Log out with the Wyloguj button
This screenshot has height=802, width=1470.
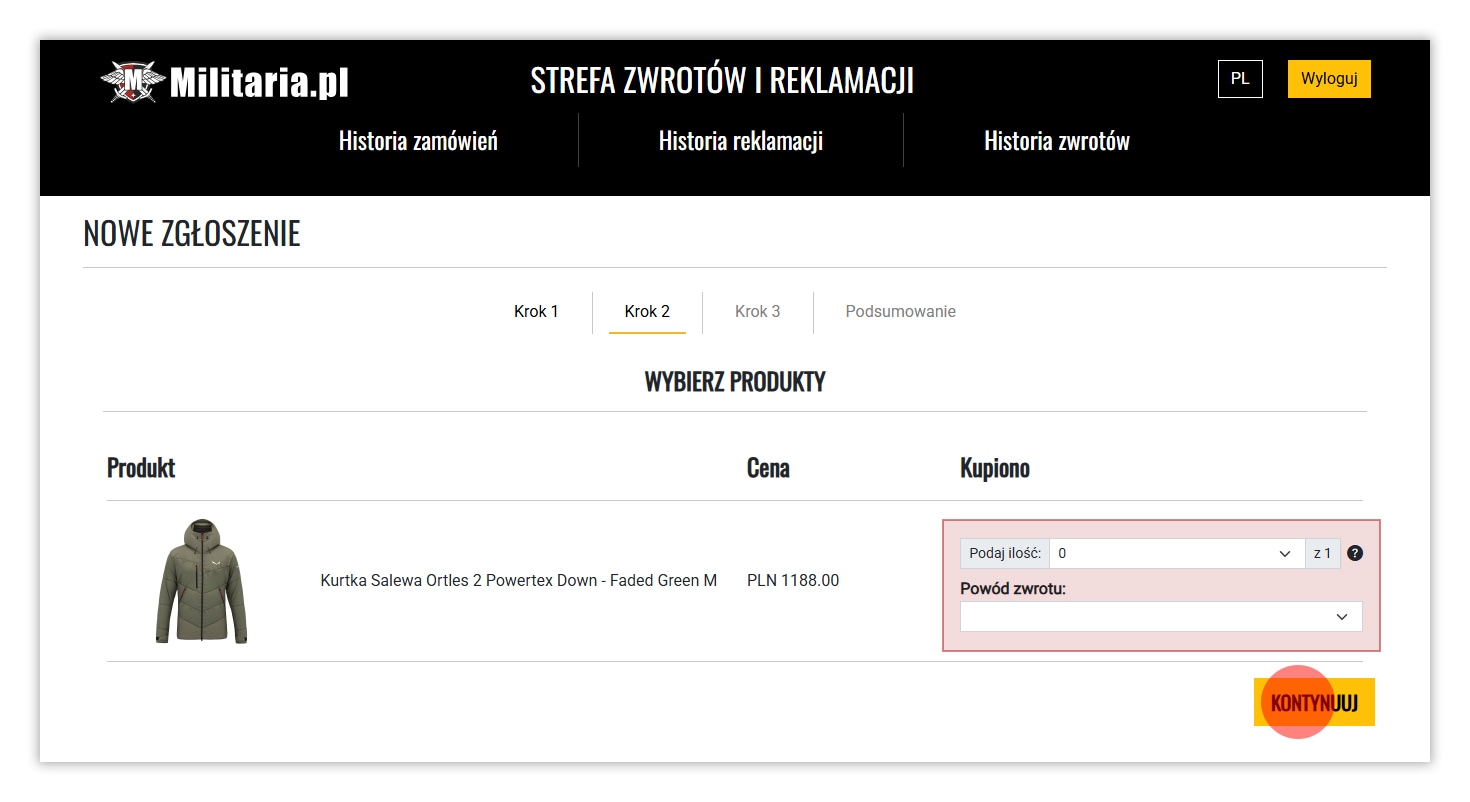(1328, 79)
